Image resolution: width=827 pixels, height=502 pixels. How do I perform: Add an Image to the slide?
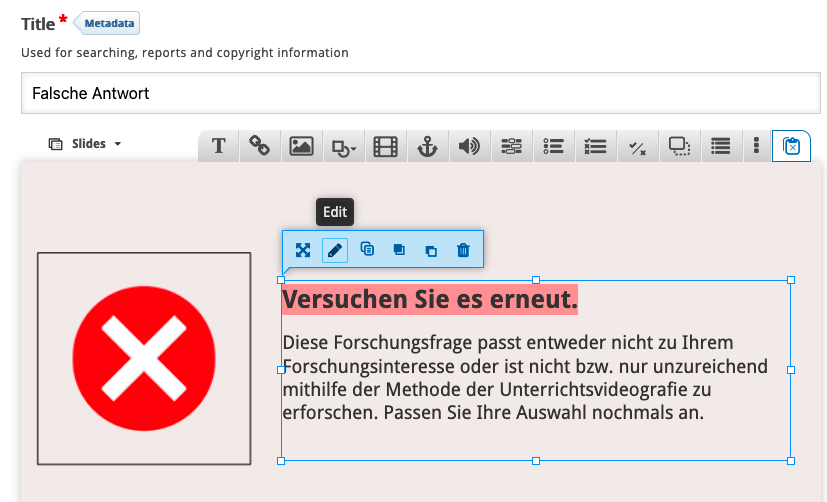pyautogui.click(x=301, y=146)
